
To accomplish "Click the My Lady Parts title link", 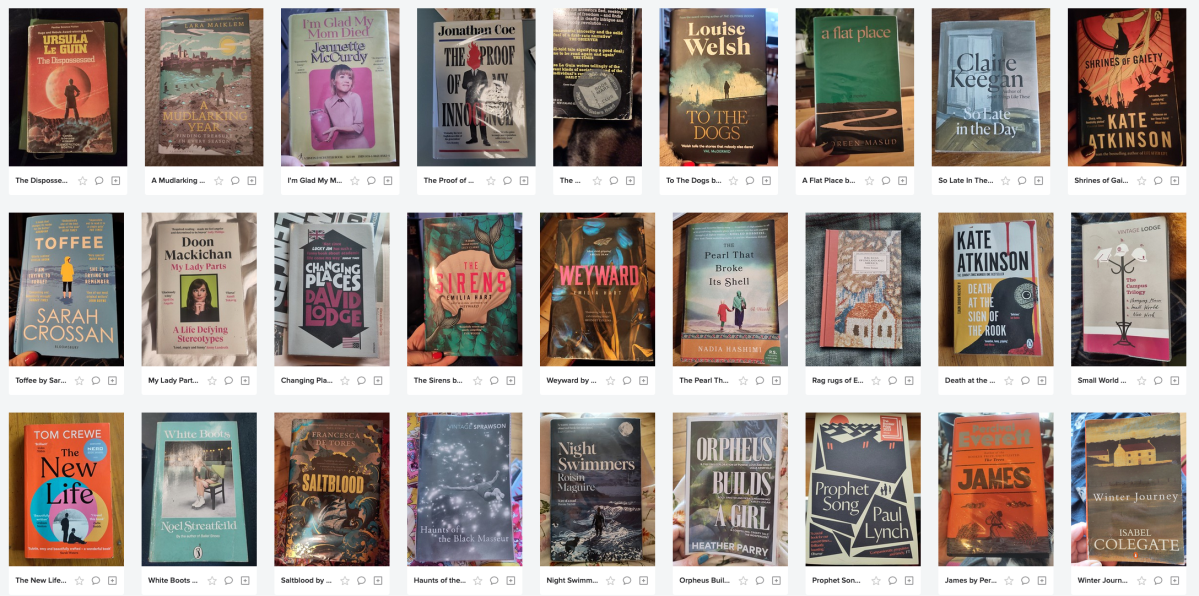I will click(x=174, y=380).
